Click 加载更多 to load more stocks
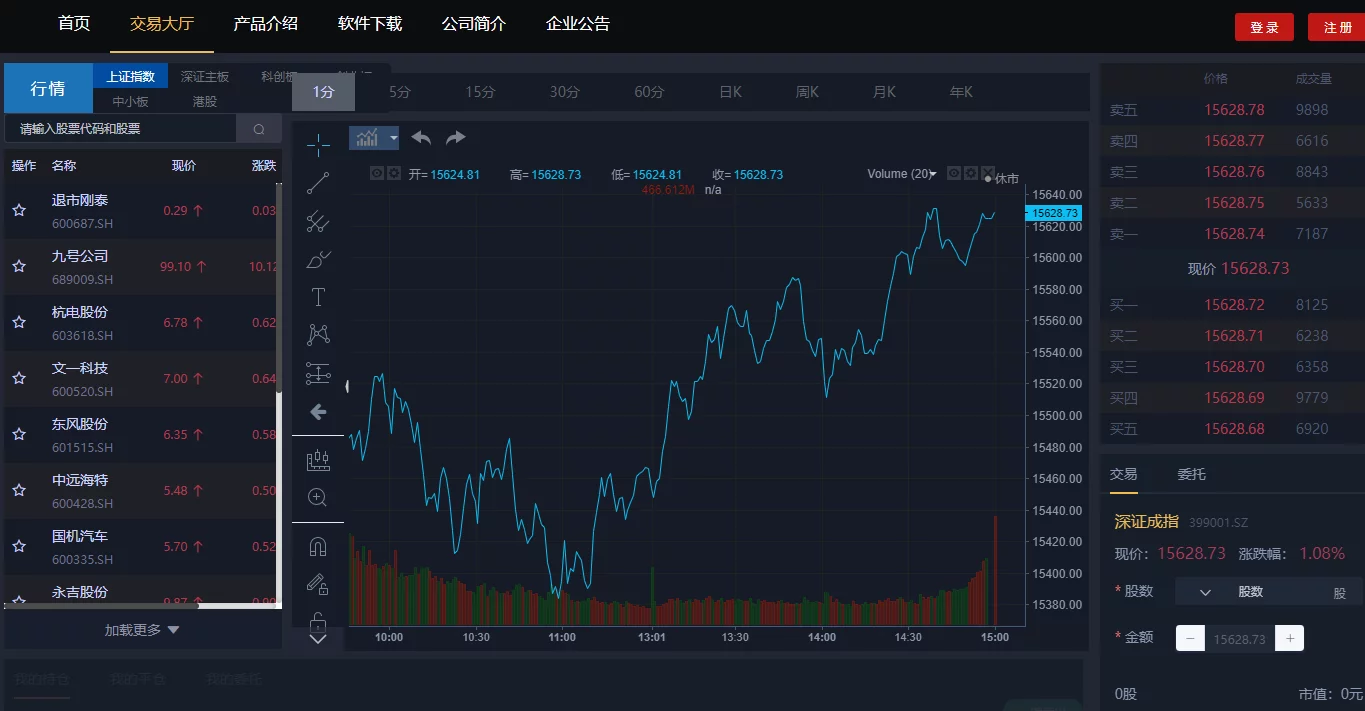Image resolution: width=1365 pixels, height=711 pixels. tap(142, 630)
